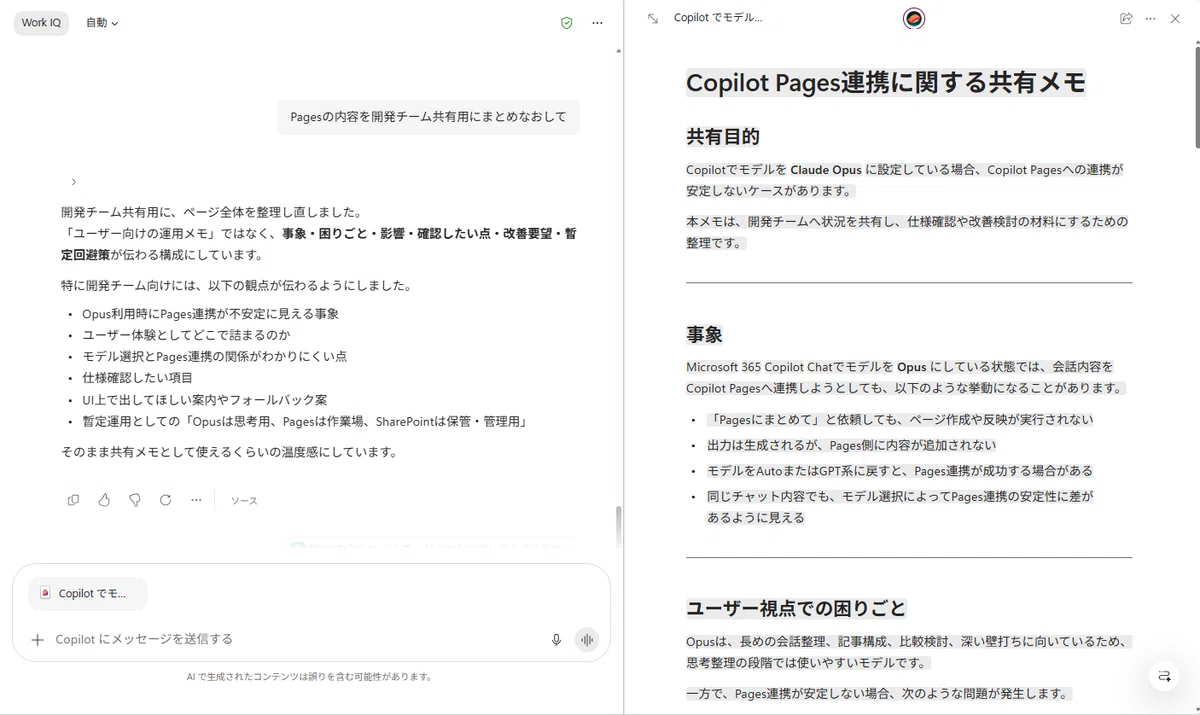Click the plus add content icon
The height and width of the screenshot is (715, 1200).
tap(37, 640)
